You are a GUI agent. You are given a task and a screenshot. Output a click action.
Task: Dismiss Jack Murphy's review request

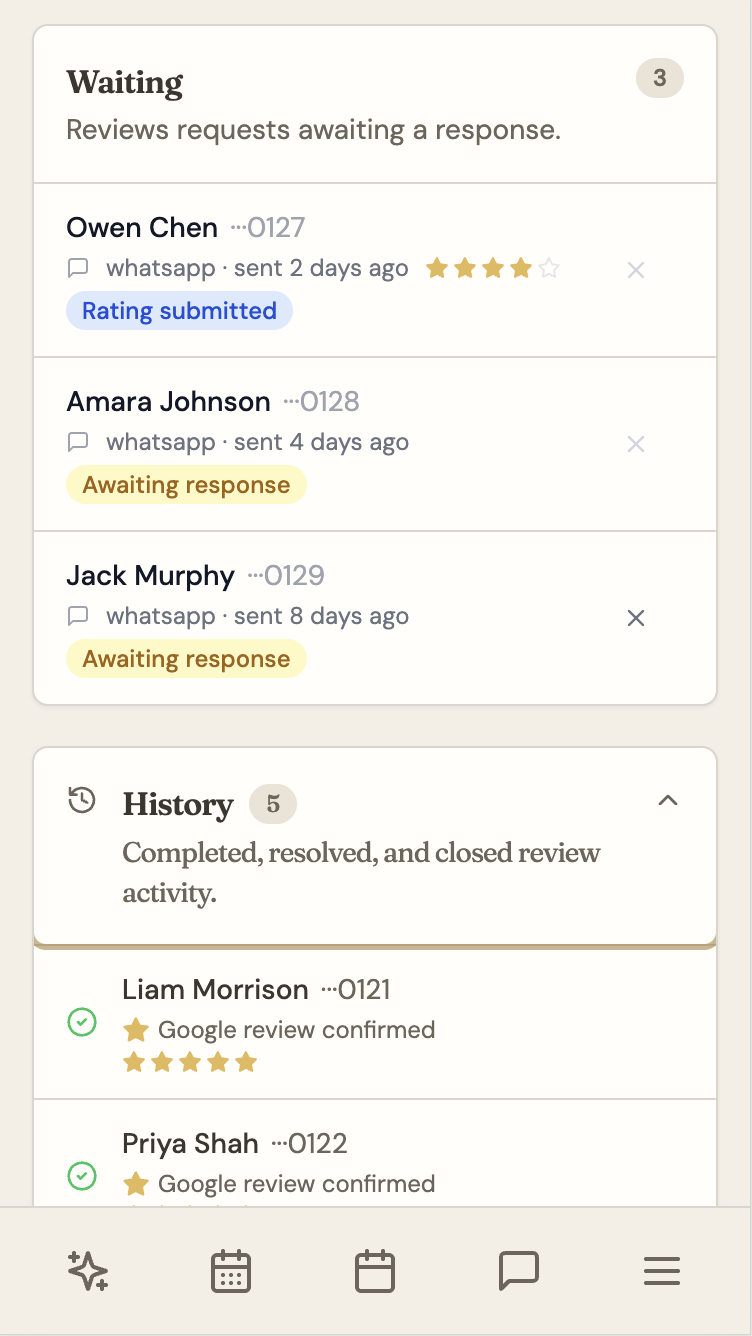[x=635, y=618]
